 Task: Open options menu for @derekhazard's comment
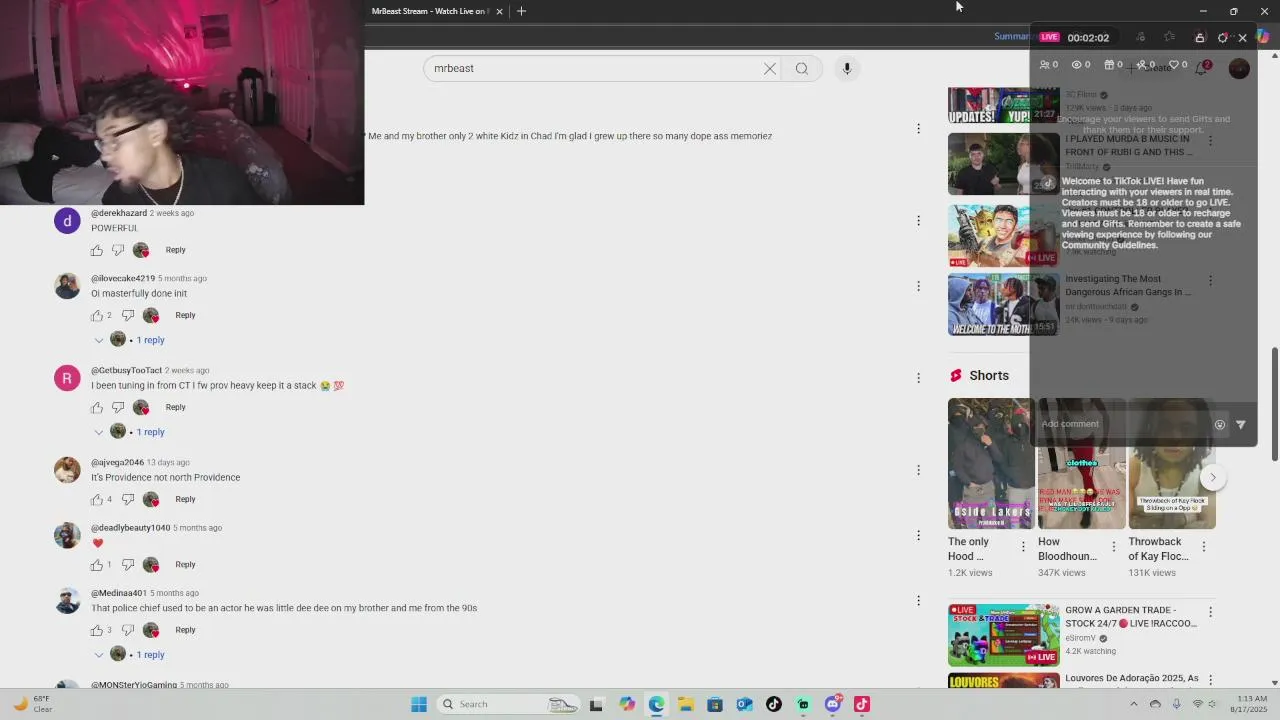[x=918, y=221]
